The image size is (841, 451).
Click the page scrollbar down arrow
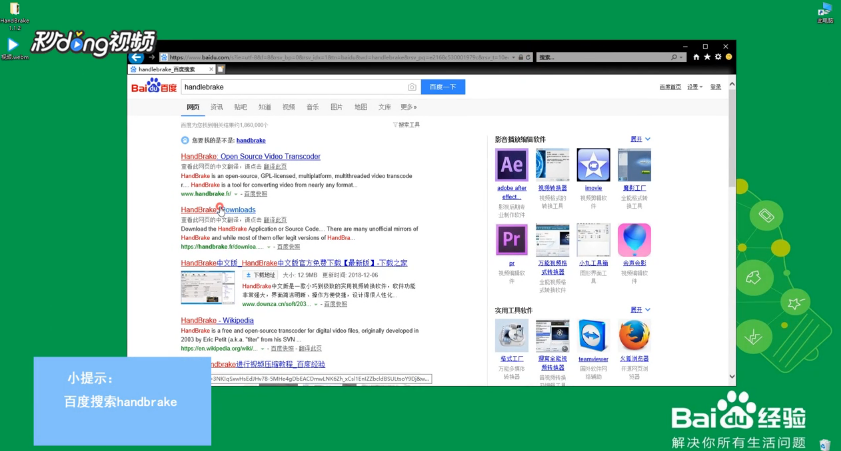[x=732, y=376]
